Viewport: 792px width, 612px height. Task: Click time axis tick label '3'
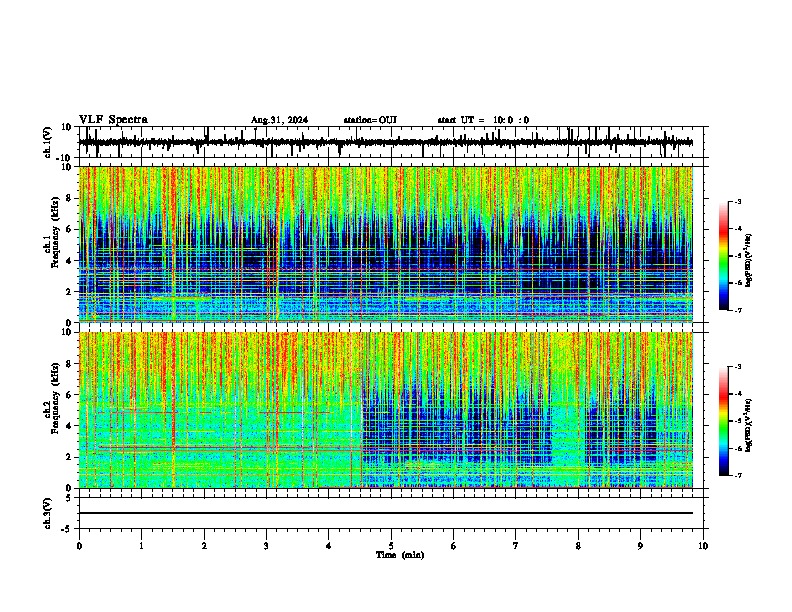266,546
